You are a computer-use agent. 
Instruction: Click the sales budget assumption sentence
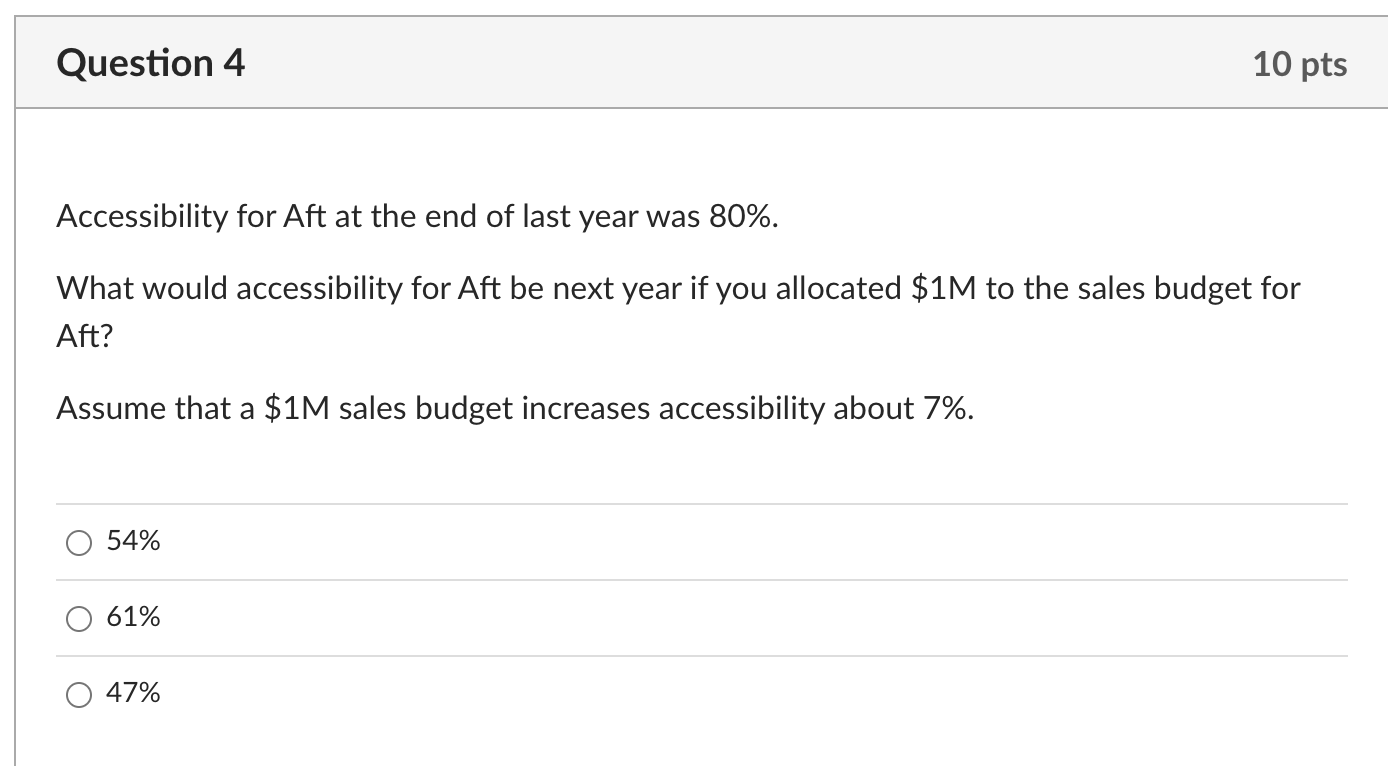513,408
